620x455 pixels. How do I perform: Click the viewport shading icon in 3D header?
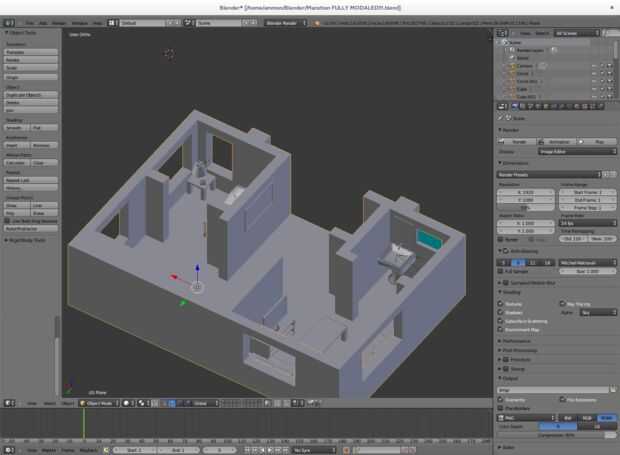click(127, 403)
